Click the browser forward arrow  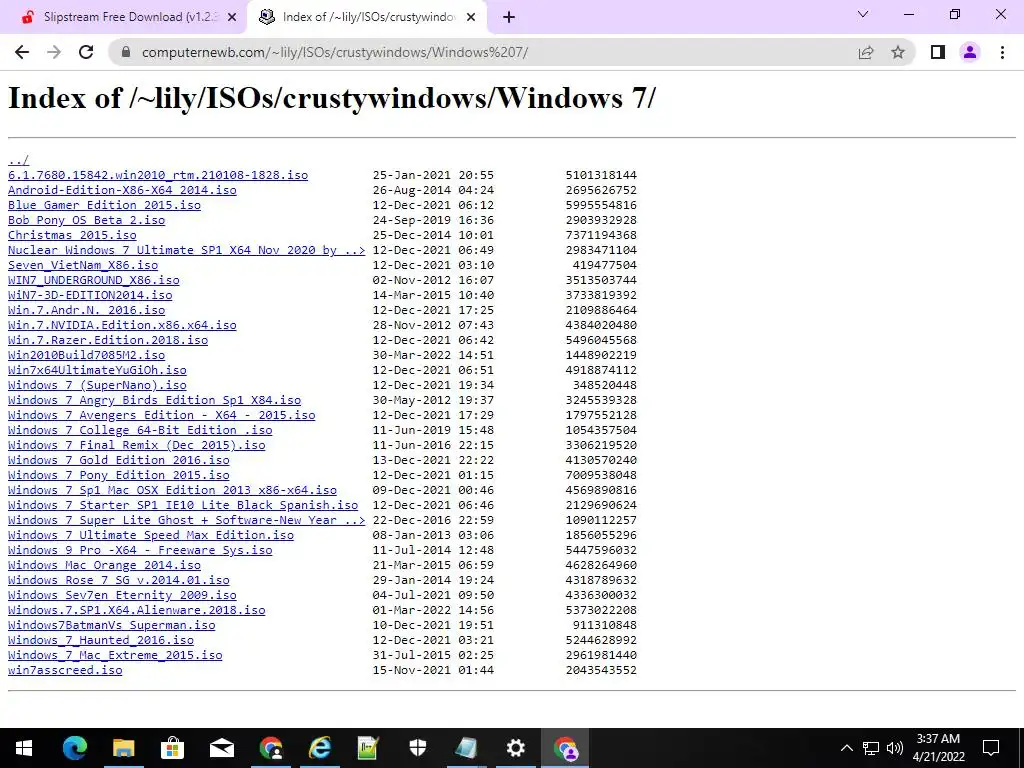[x=54, y=52]
